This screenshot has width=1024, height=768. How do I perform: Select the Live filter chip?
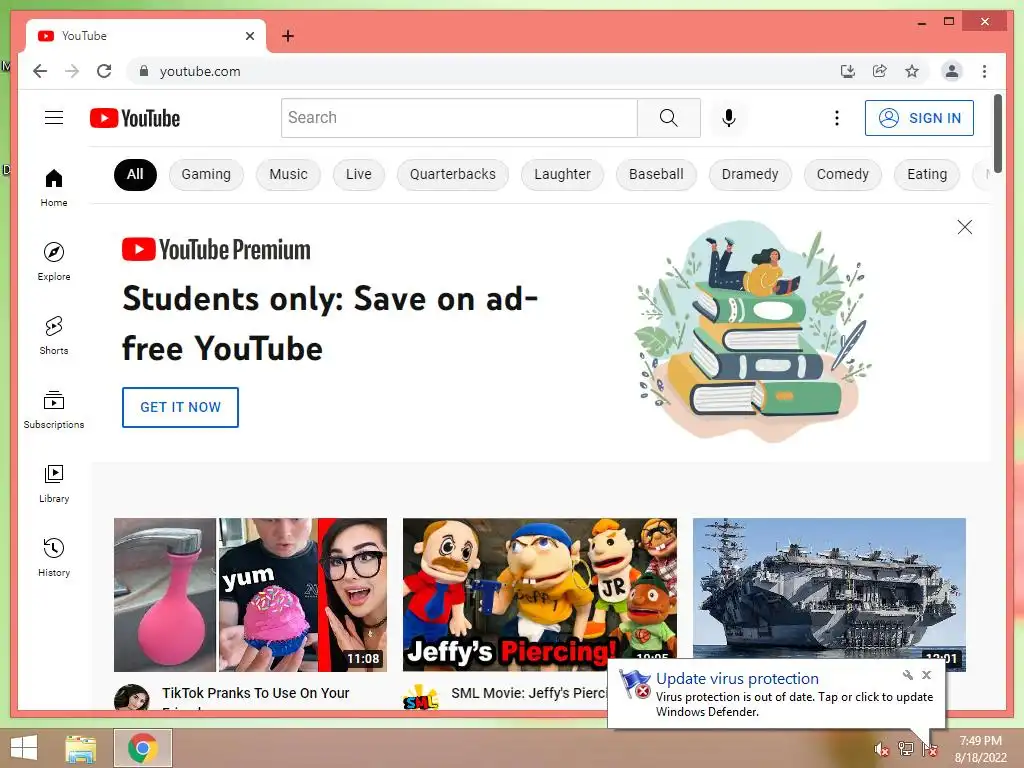359,174
